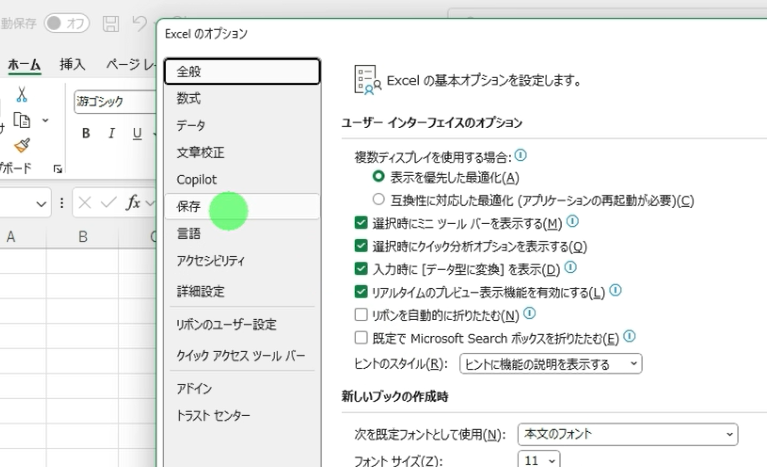Select the Format Painter brush icon

[x=22, y=145]
